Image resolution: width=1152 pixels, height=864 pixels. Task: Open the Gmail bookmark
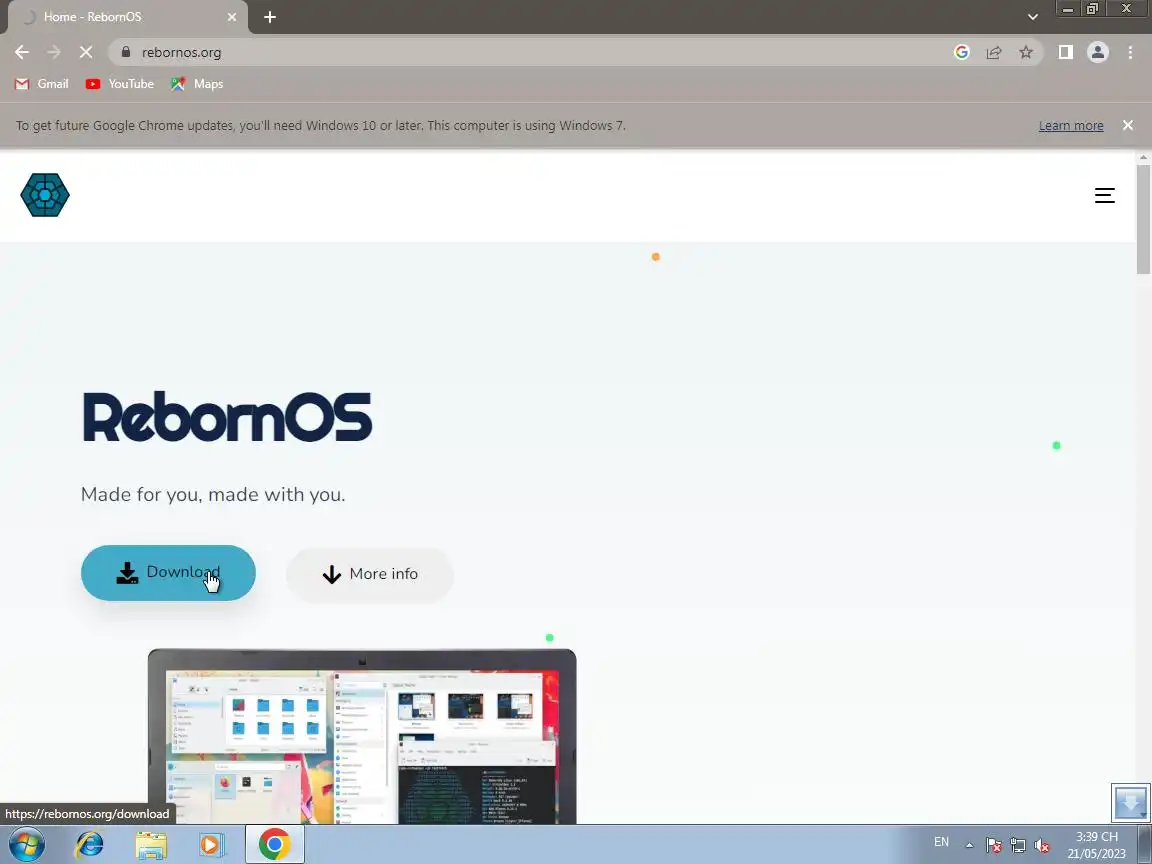coord(42,84)
